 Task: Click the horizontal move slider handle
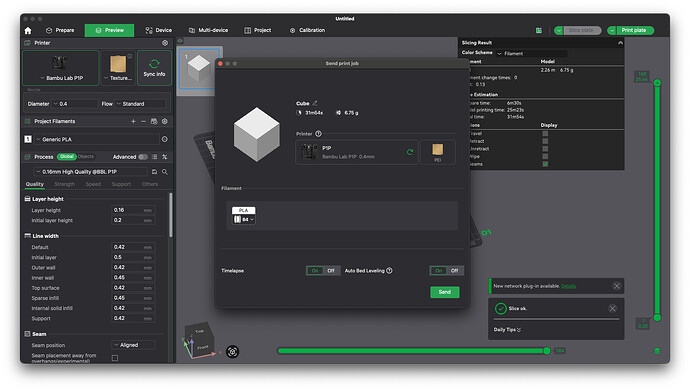click(x=547, y=351)
